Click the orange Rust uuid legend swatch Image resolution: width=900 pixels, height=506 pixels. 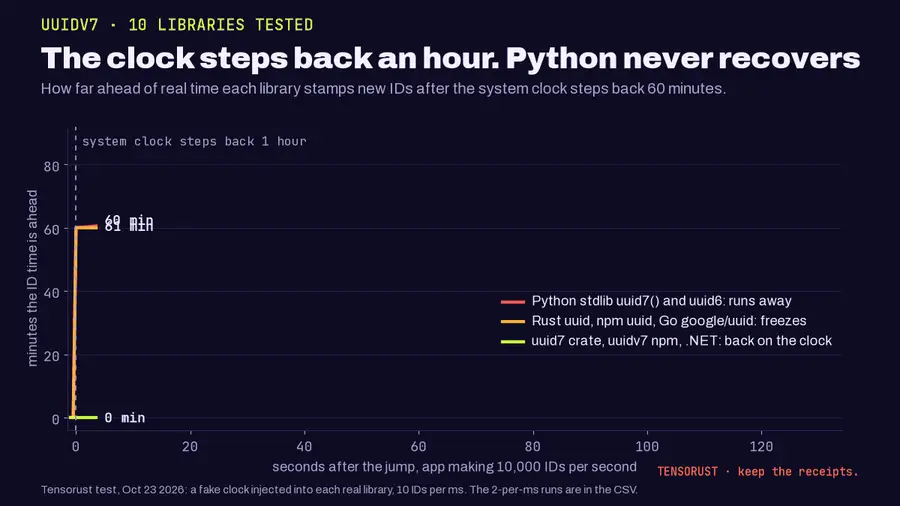coord(513,321)
